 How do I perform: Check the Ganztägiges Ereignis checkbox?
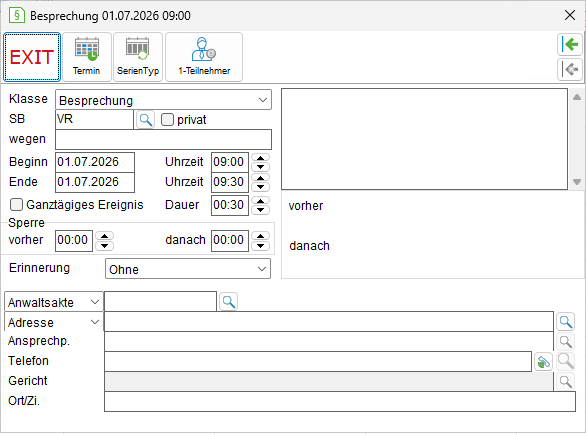(x=16, y=205)
